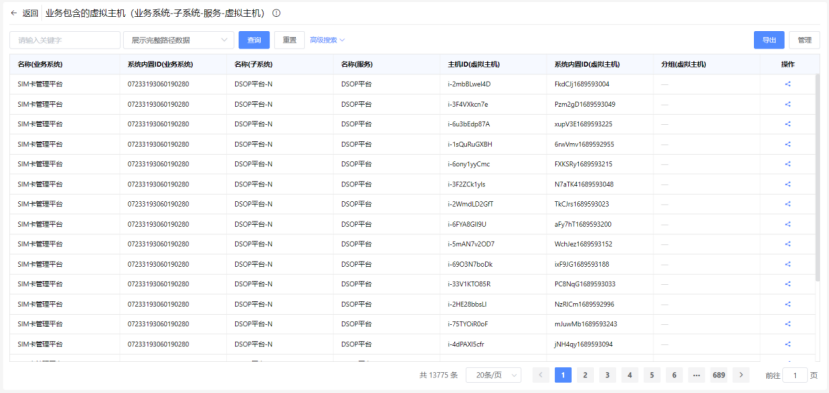829x393 pixels.
Task: Select current page 1 in pagination
Action: (563, 375)
